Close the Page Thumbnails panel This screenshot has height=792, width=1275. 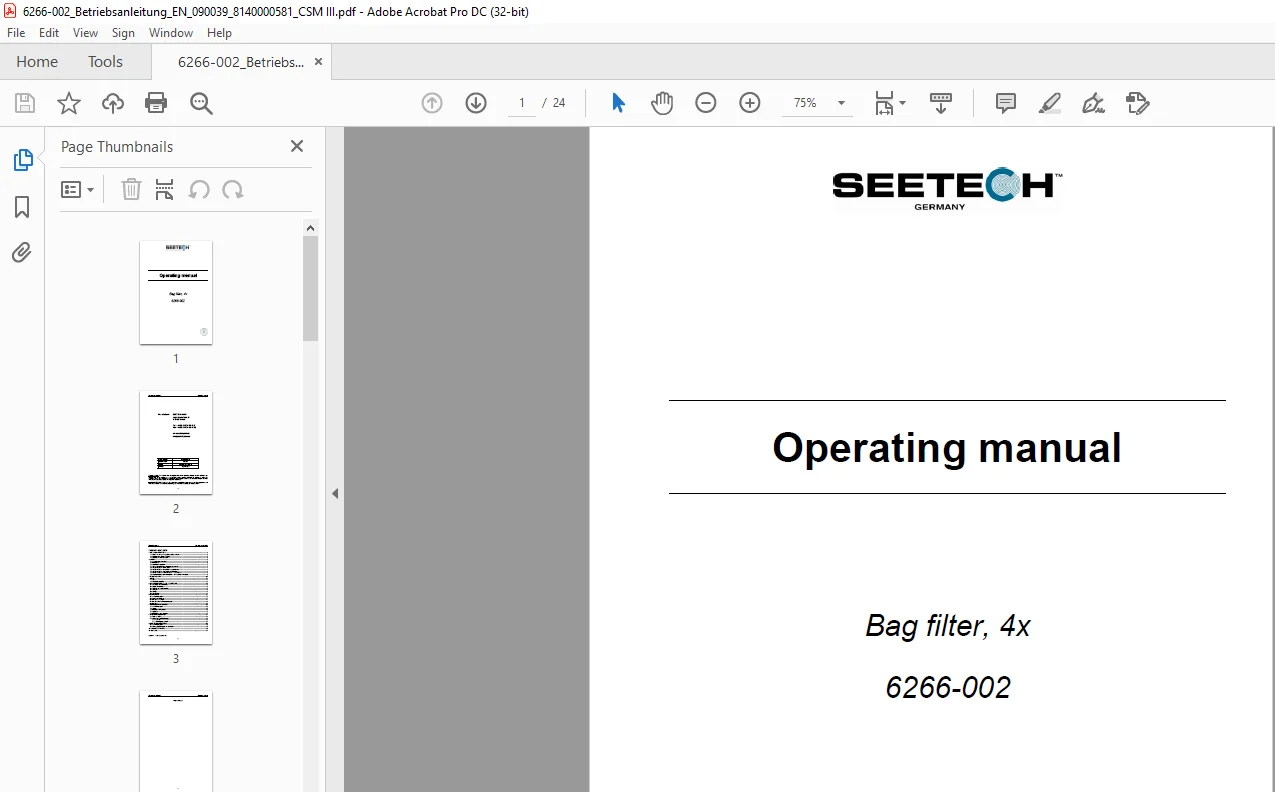[x=297, y=146]
